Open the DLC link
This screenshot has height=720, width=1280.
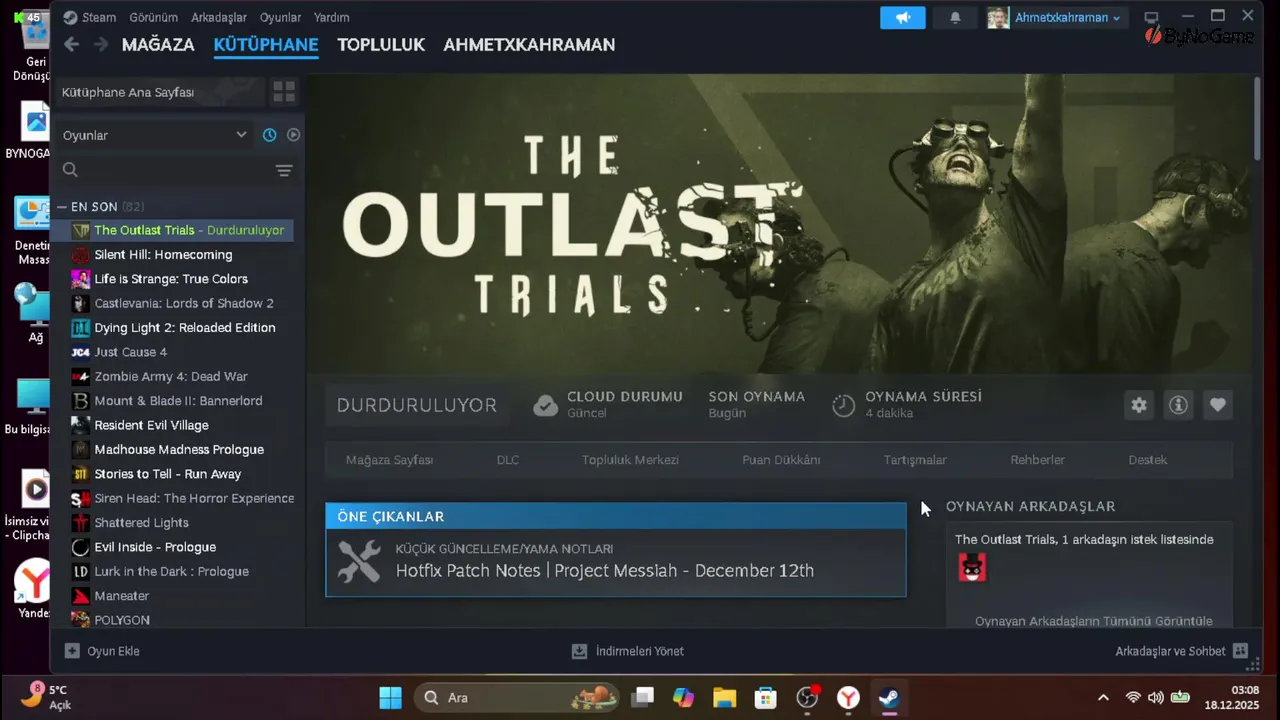pos(508,460)
